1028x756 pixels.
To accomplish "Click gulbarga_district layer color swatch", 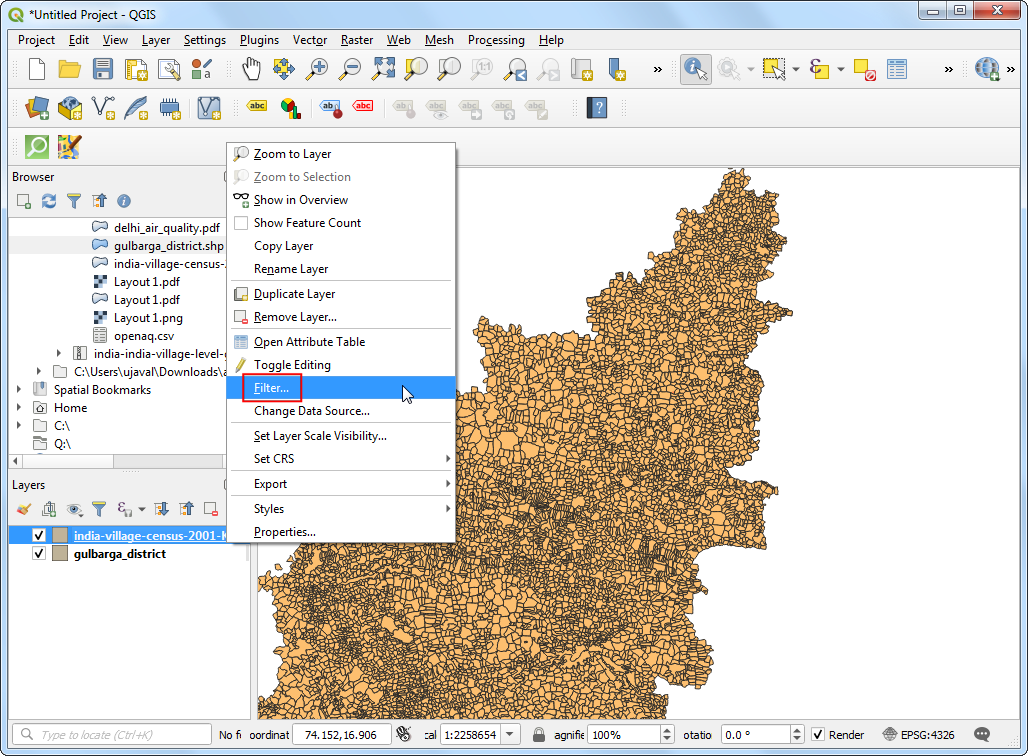I will 60,554.
